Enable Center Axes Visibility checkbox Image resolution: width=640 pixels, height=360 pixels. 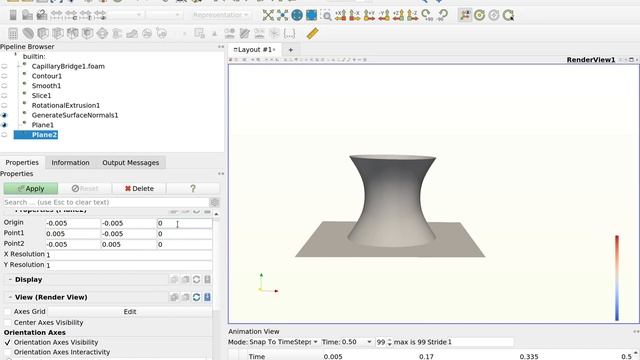pos(7,322)
